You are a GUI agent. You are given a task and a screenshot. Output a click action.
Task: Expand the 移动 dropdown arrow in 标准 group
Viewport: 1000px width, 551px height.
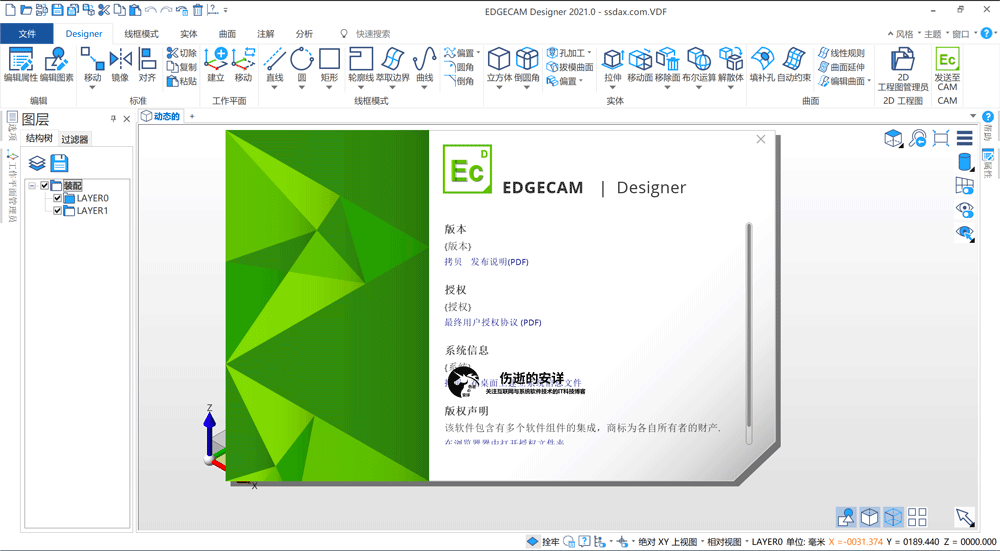point(92,87)
